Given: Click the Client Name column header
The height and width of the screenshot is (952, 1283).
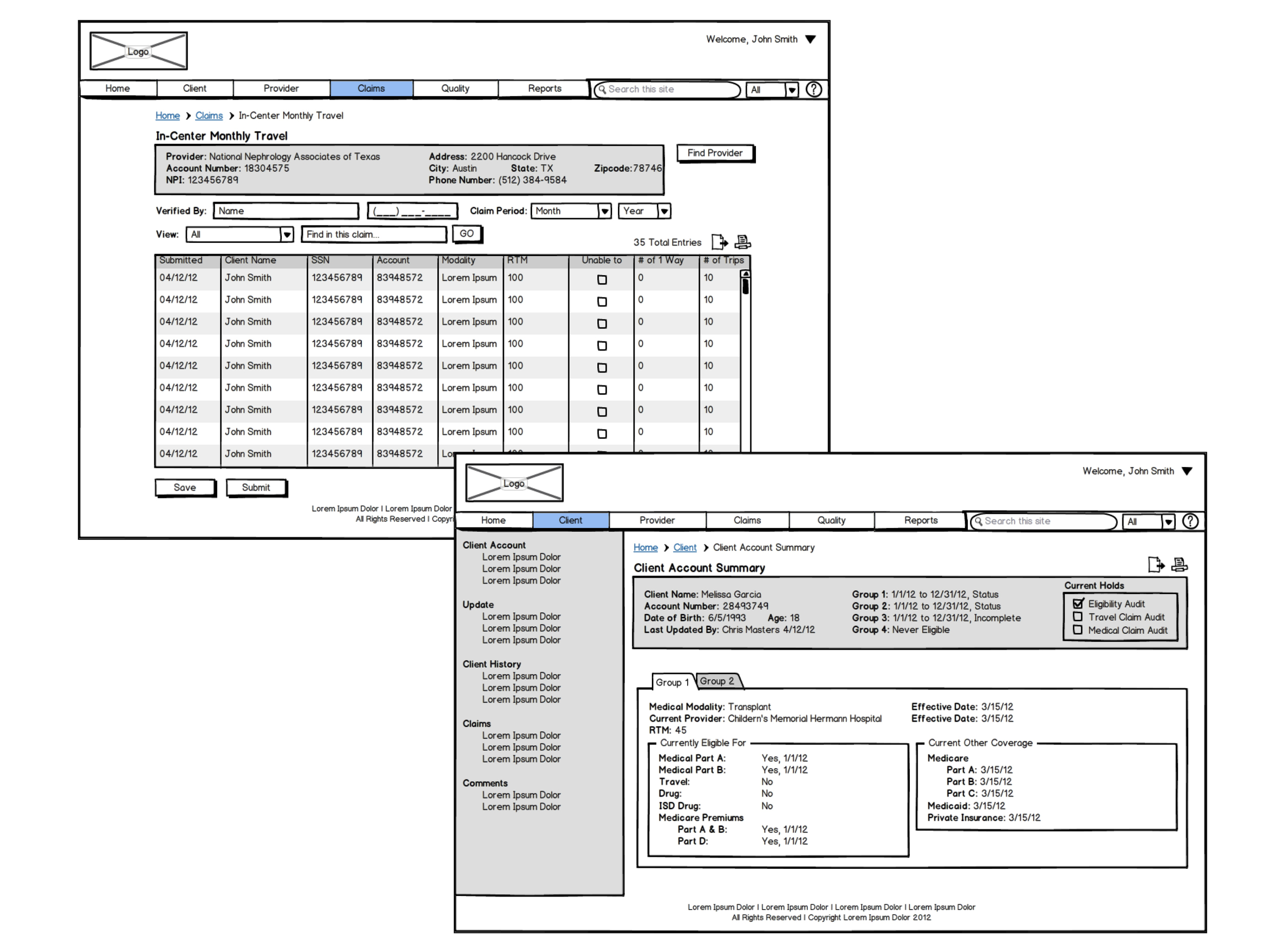Looking at the screenshot, I should (x=263, y=261).
